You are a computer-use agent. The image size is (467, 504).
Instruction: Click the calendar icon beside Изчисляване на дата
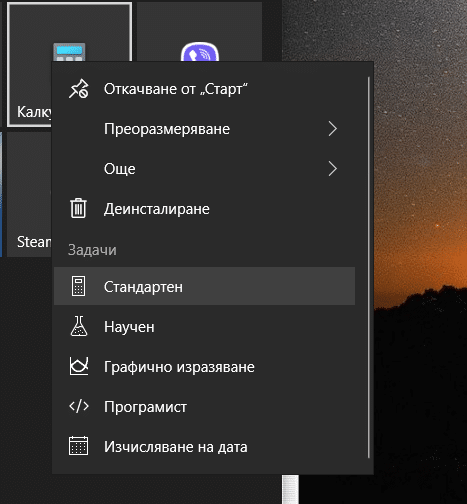(x=79, y=446)
